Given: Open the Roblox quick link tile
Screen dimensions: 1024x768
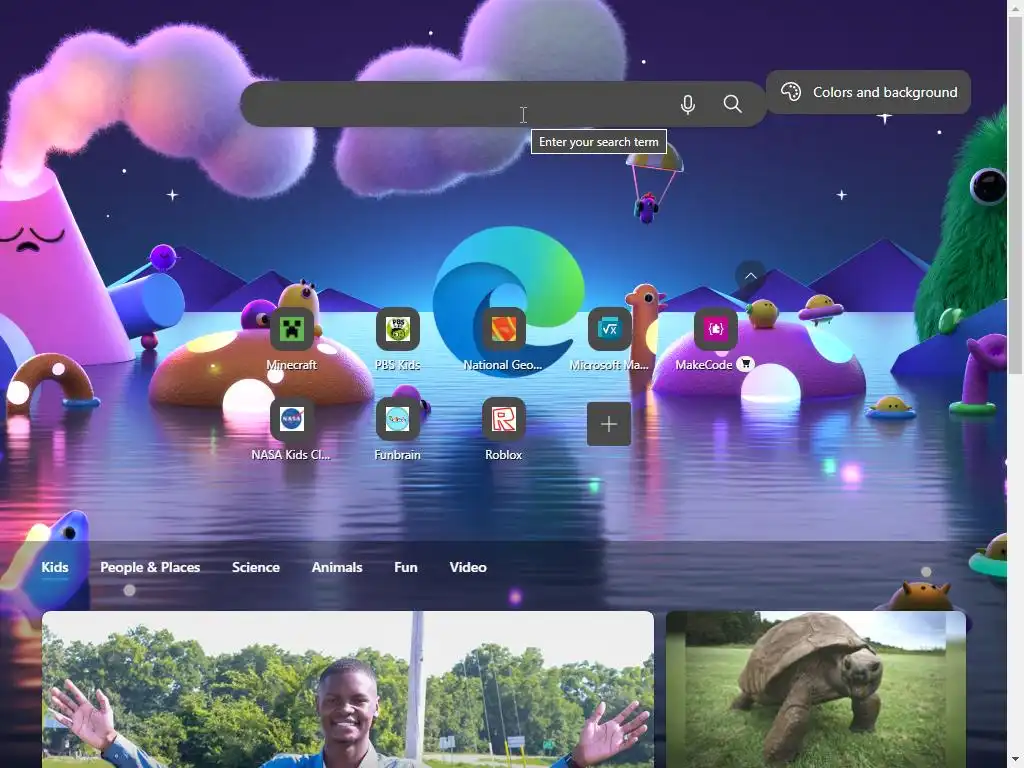Looking at the screenshot, I should coord(503,419).
